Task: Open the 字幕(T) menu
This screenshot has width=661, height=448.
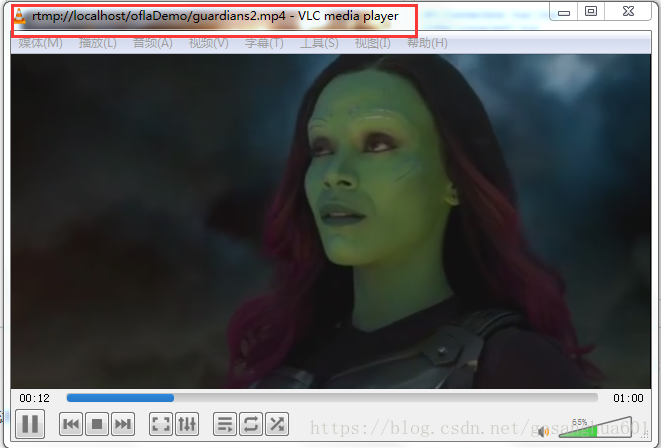Action: coord(264,43)
